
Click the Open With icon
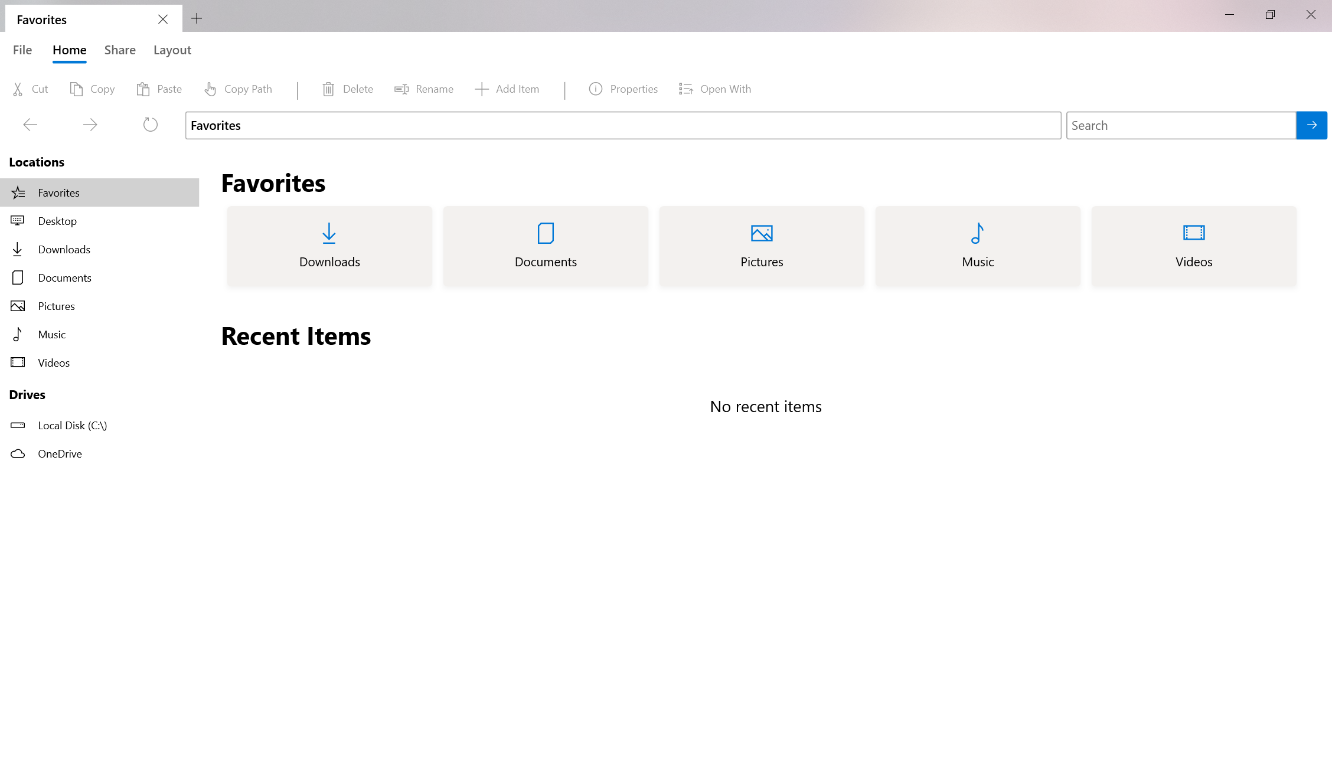(x=686, y=89)
